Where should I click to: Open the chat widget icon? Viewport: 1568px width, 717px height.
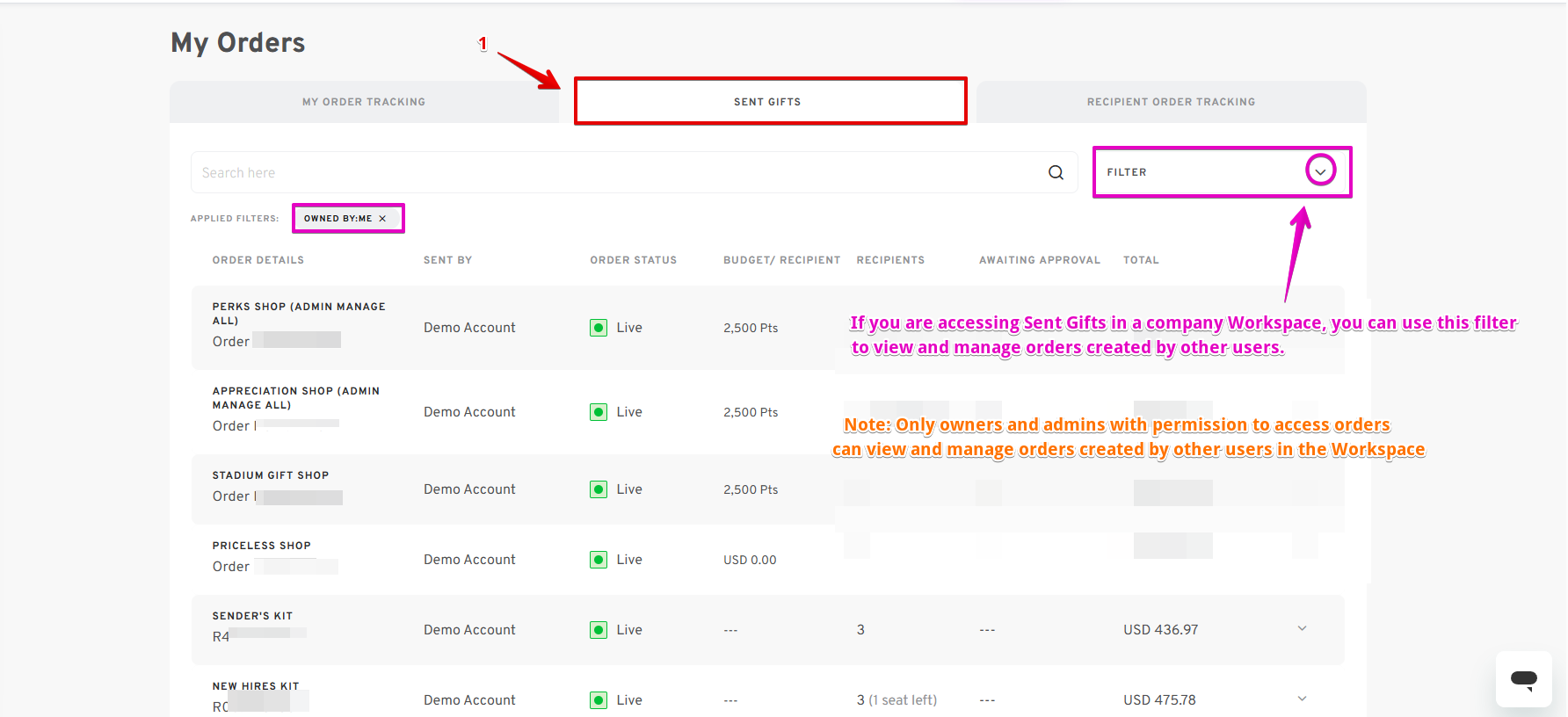coord(1523,678)
